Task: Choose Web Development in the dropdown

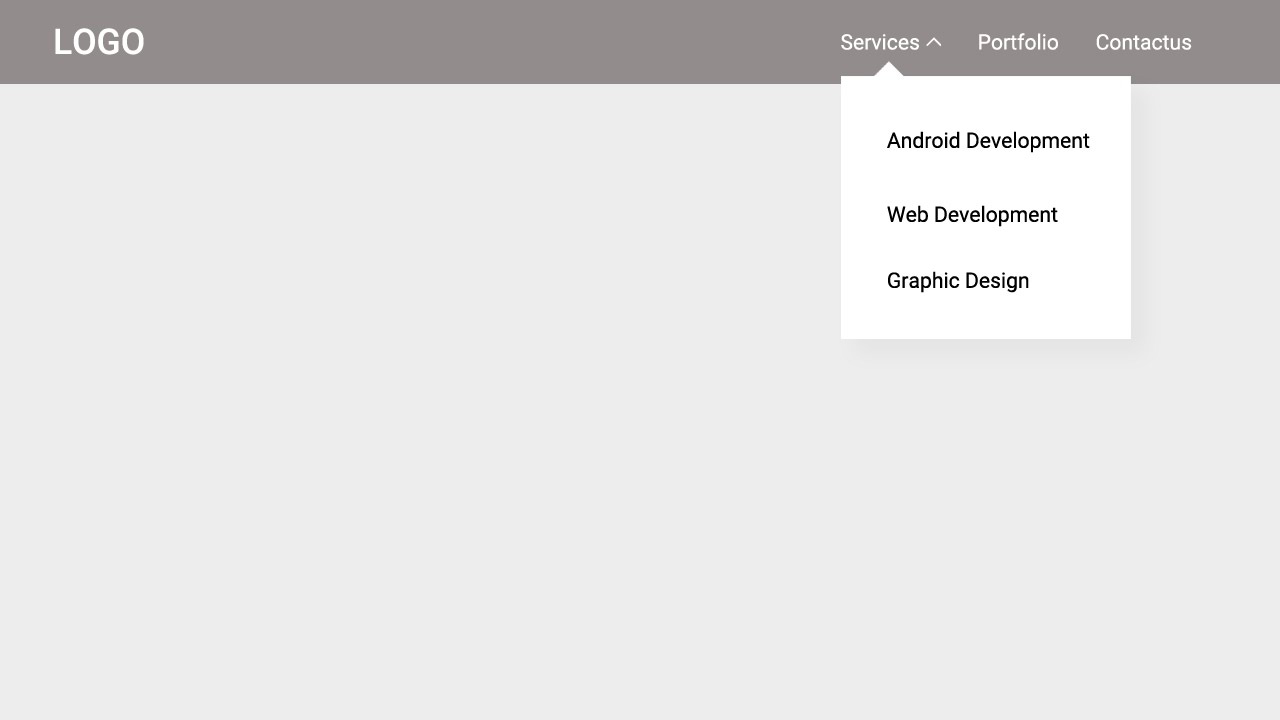Action: tap(971, 215)
